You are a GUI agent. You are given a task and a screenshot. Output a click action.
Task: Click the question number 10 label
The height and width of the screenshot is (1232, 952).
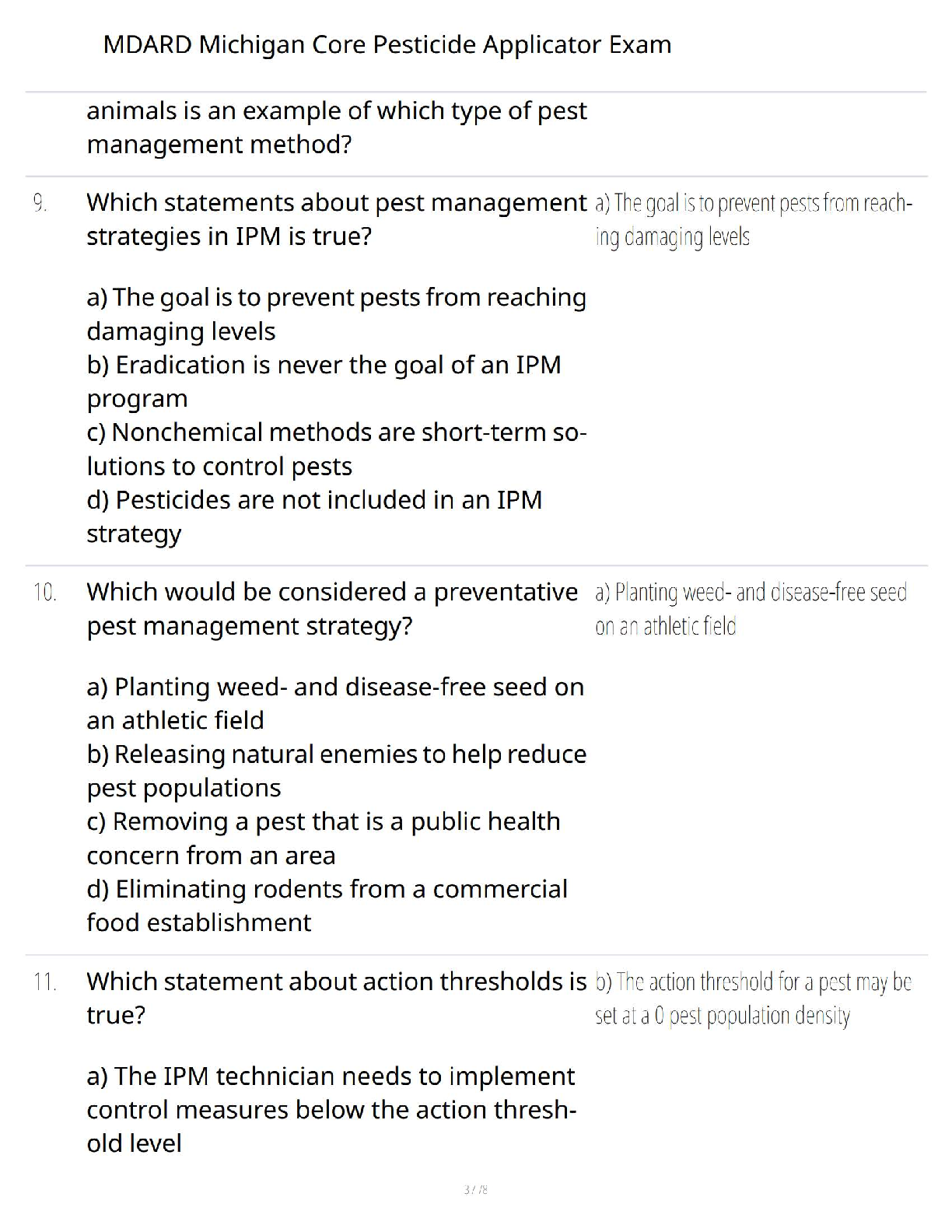point(45,593)
